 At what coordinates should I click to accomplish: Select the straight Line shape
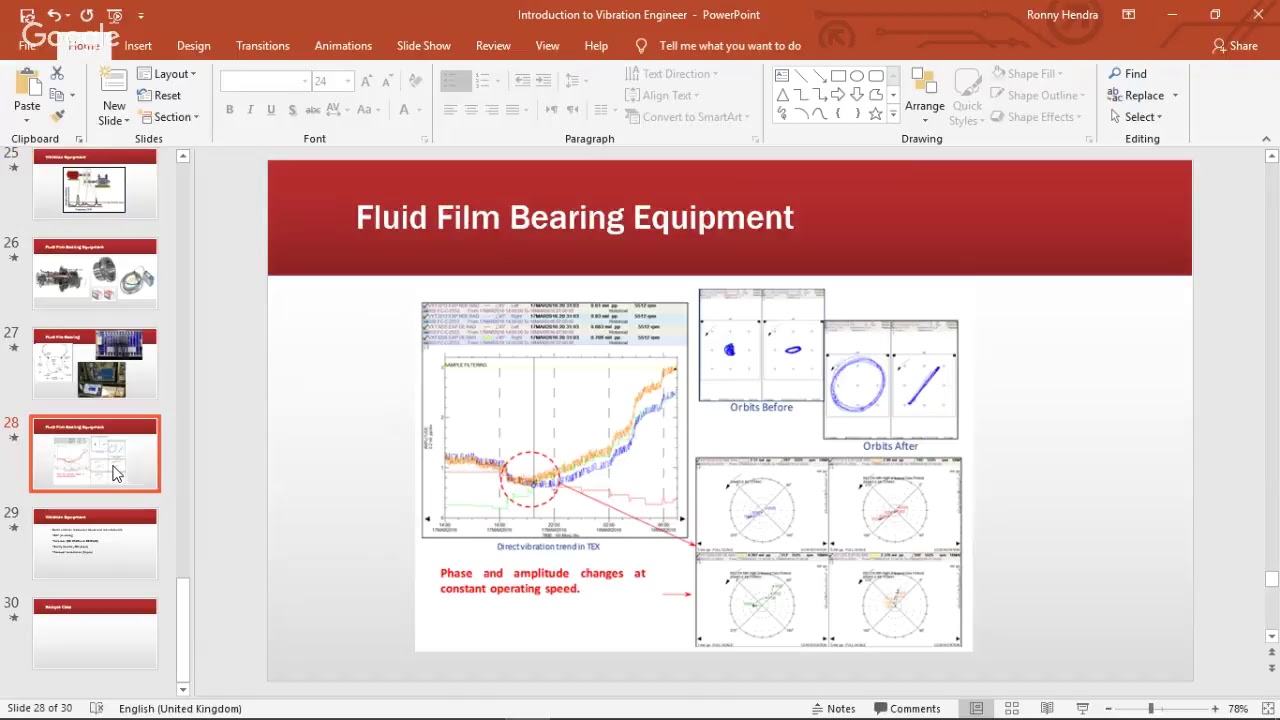tap(801, 76)
